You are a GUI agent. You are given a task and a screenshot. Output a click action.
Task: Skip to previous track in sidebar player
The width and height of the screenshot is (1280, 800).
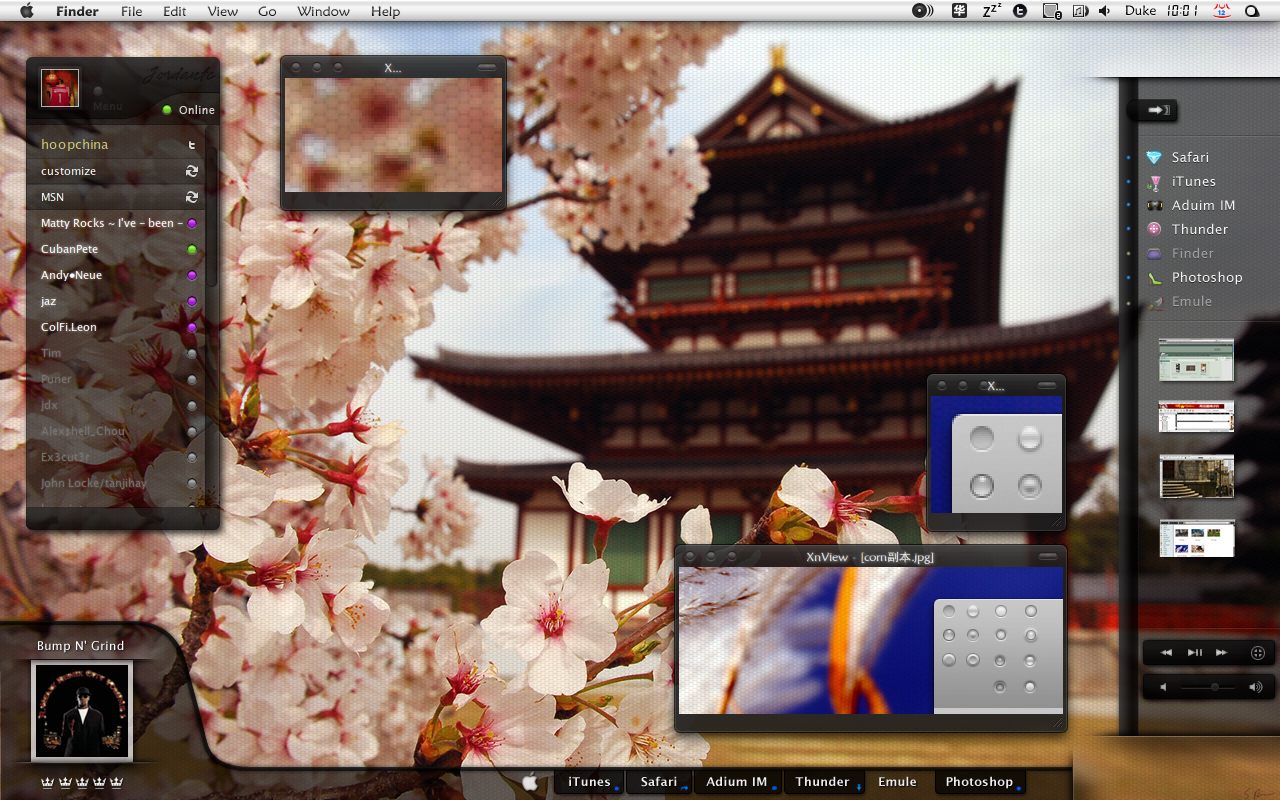pos(1166,653)
